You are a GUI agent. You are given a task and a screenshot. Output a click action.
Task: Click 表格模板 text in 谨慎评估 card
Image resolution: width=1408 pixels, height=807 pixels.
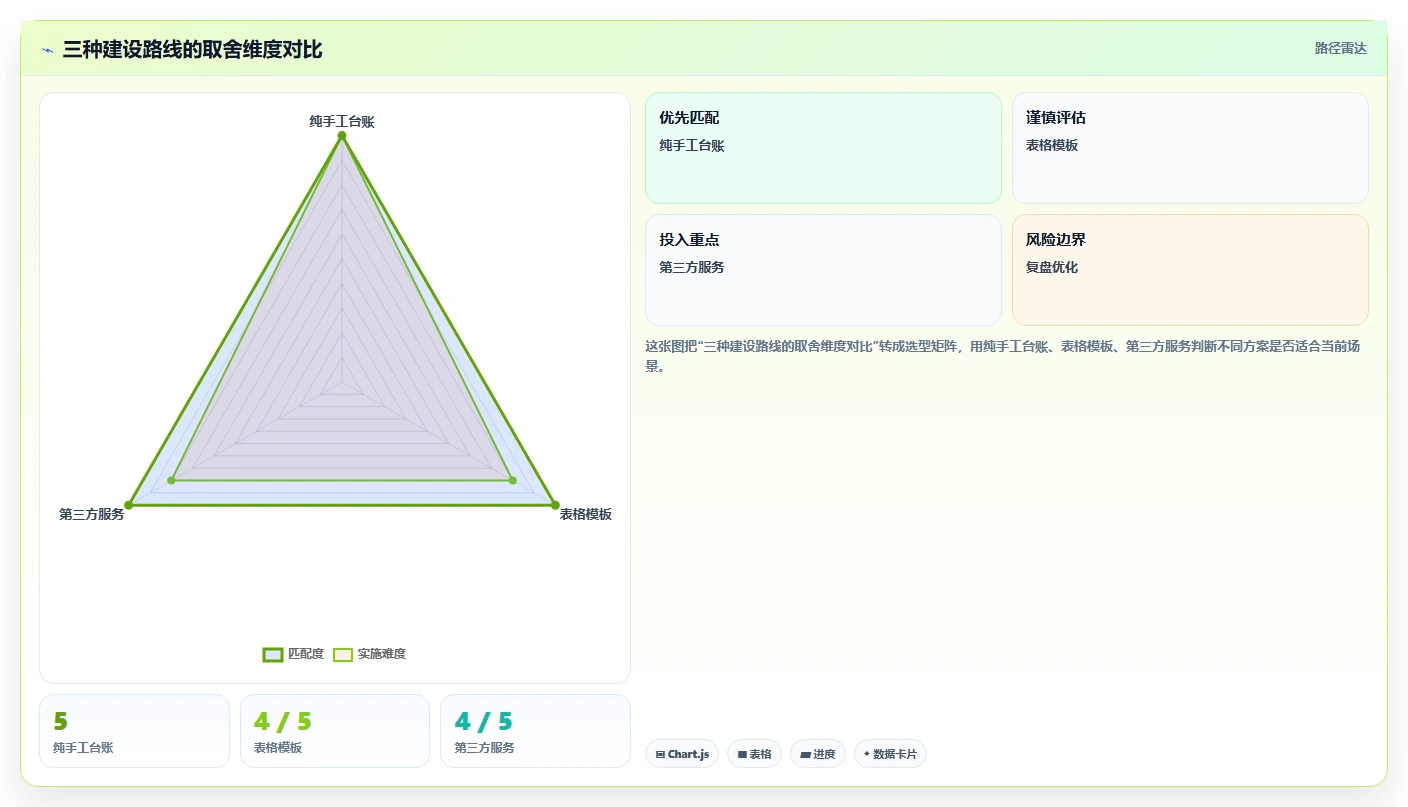[x=1052, y=146]
